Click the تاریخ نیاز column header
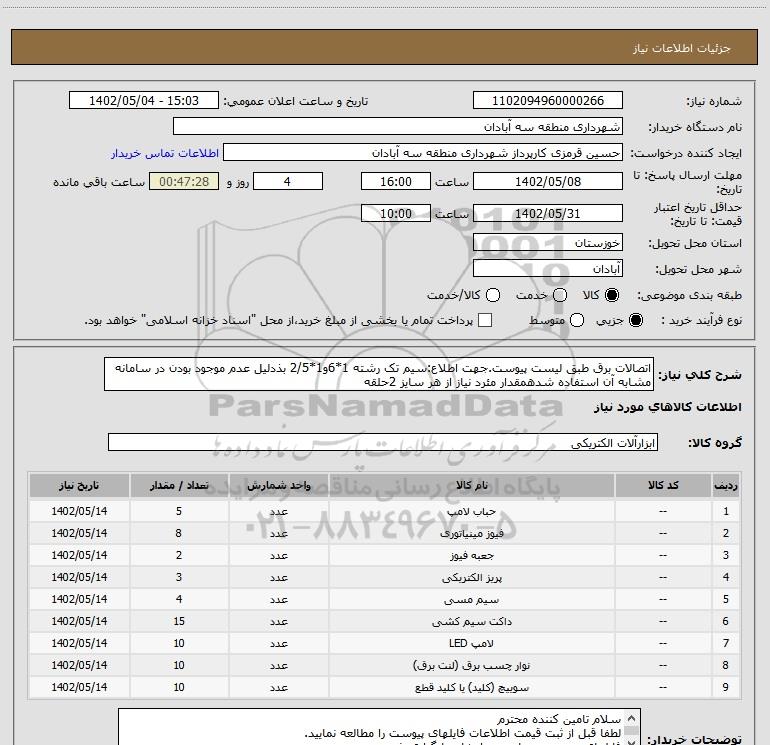The image size is (770, 745). click(x=79, y=485)
